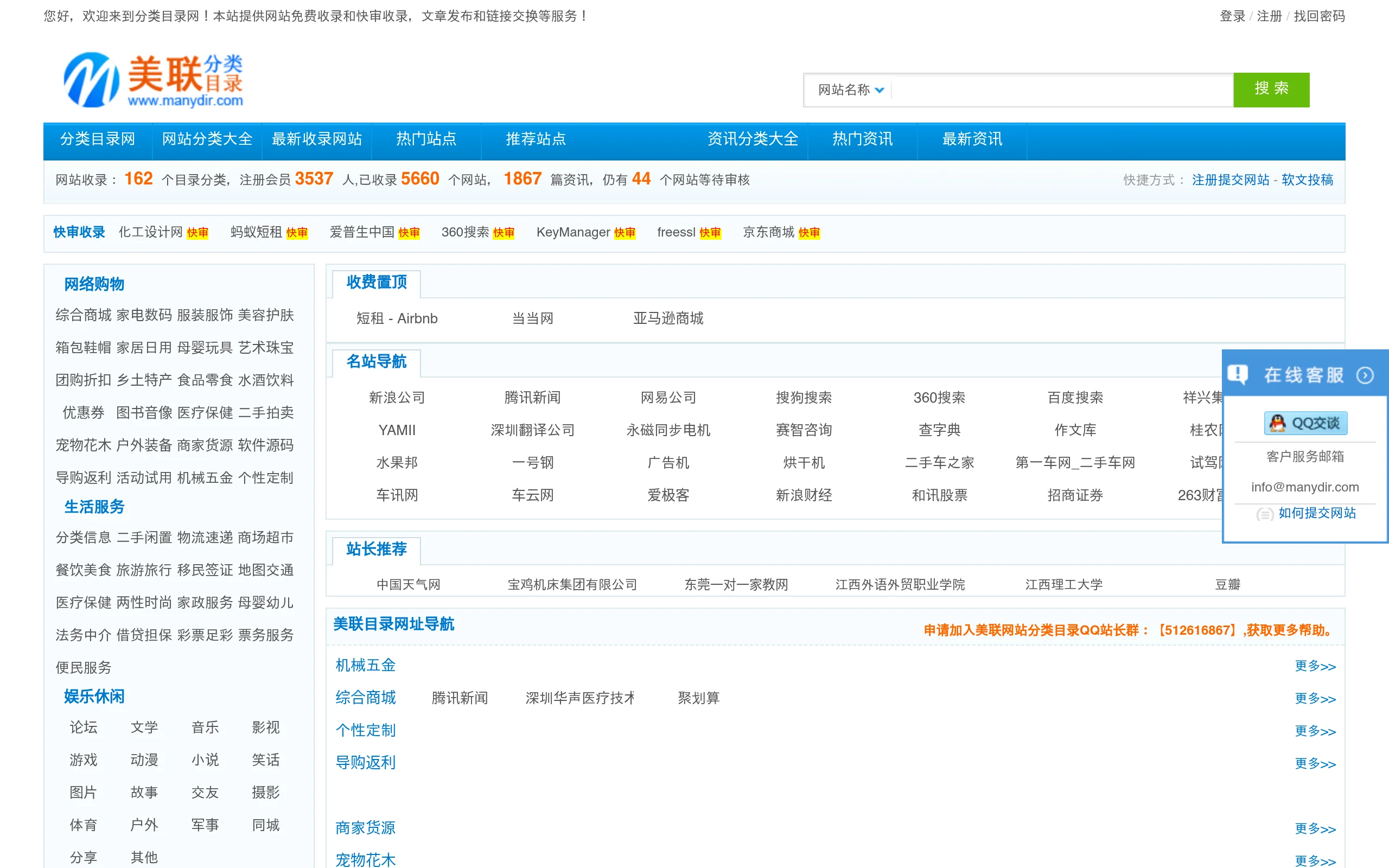Click the 注册 link in the header

[1269, 16]
